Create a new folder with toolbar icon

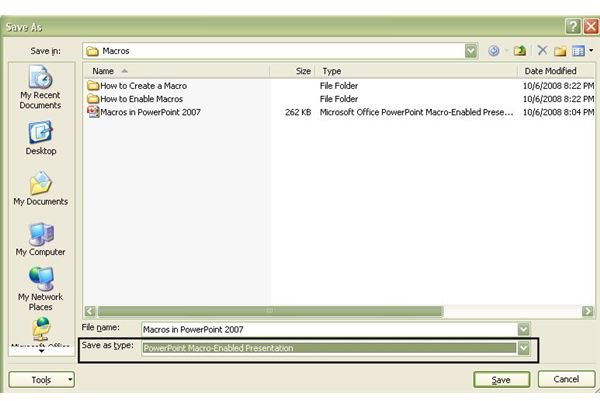pyautogui.click(x=560, y=51)
